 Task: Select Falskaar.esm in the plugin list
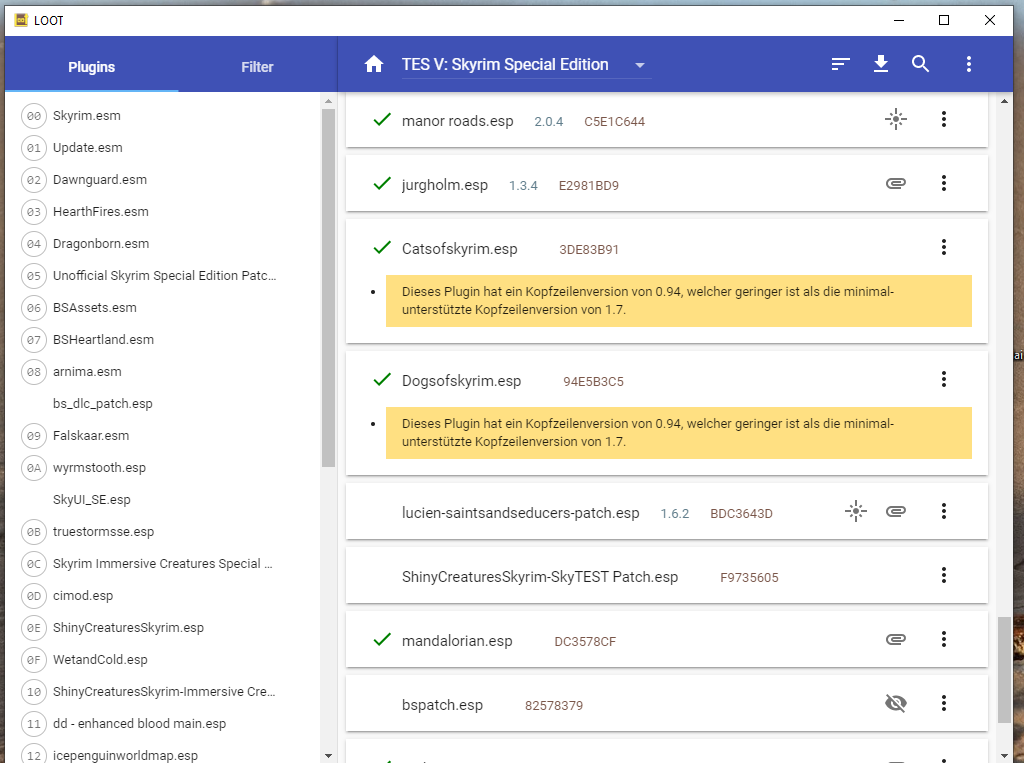(x=91, y=436)
